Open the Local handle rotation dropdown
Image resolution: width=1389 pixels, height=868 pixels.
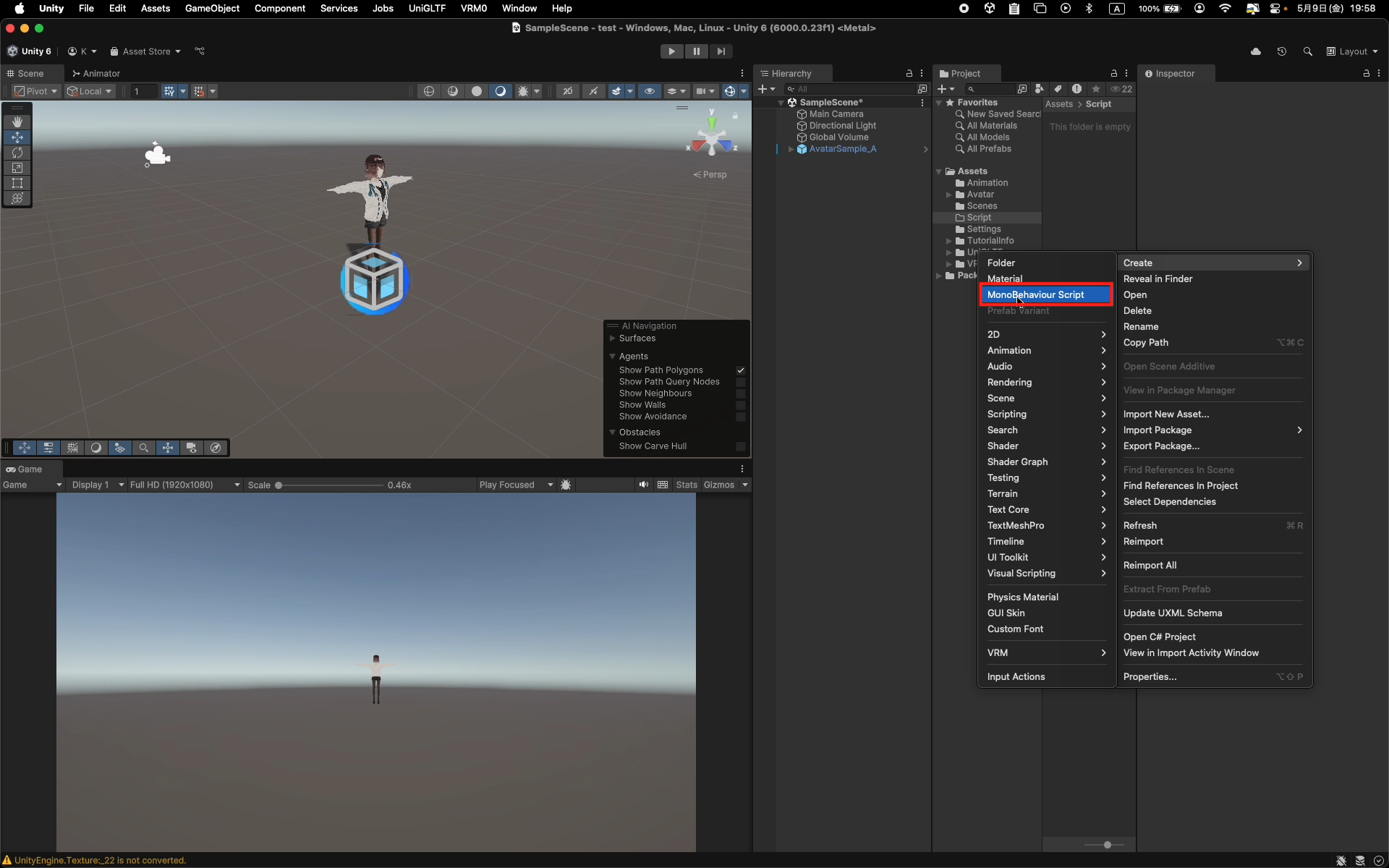tap(90, 91)
